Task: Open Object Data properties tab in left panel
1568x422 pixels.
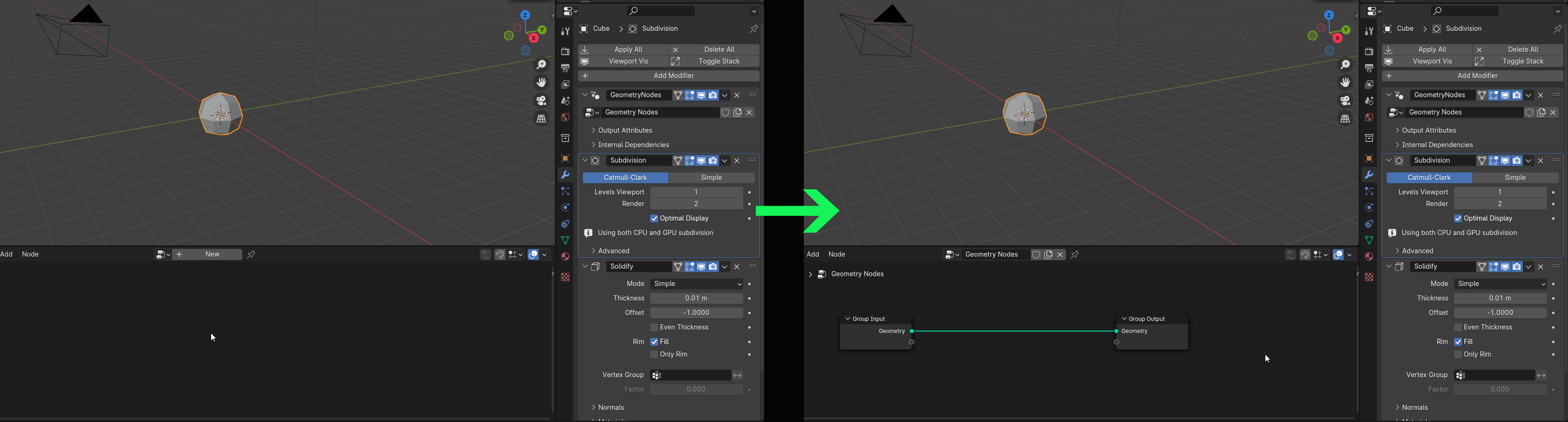Action: coord(565,241)
